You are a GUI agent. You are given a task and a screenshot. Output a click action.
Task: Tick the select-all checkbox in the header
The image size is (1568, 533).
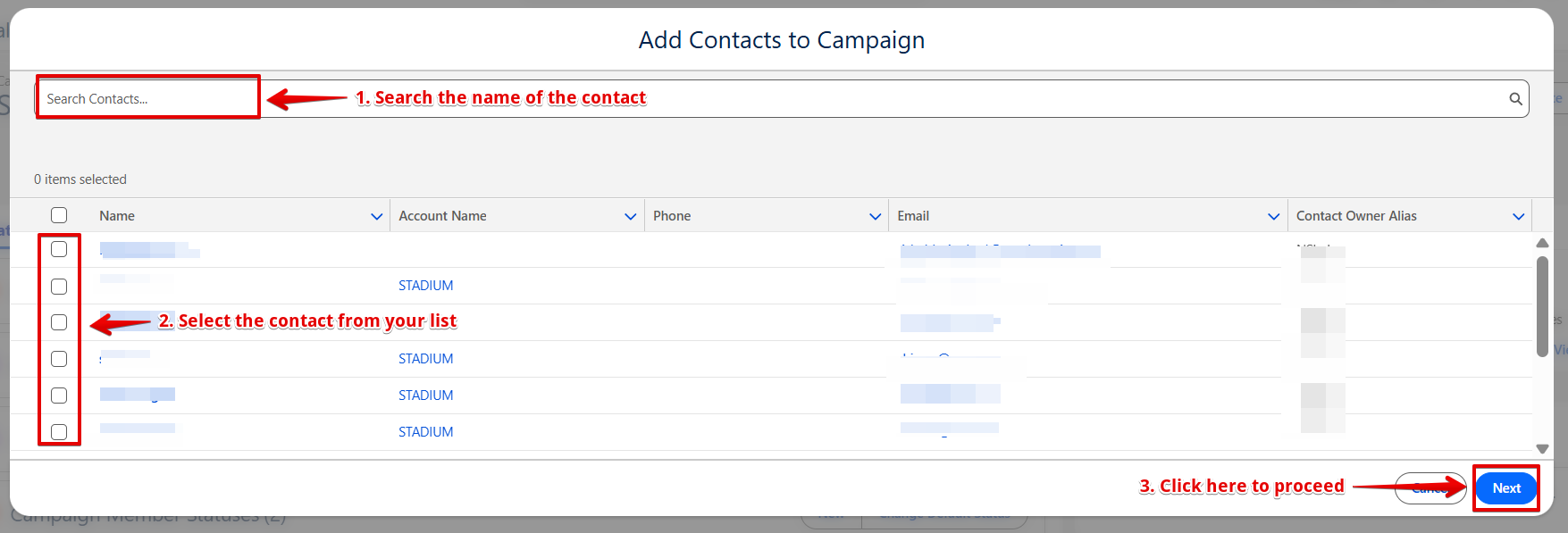(59, 215)
